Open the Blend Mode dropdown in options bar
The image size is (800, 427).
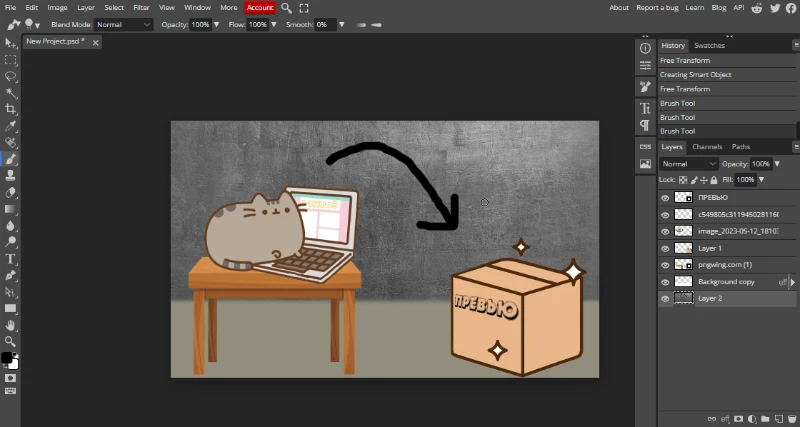(123, 24)
